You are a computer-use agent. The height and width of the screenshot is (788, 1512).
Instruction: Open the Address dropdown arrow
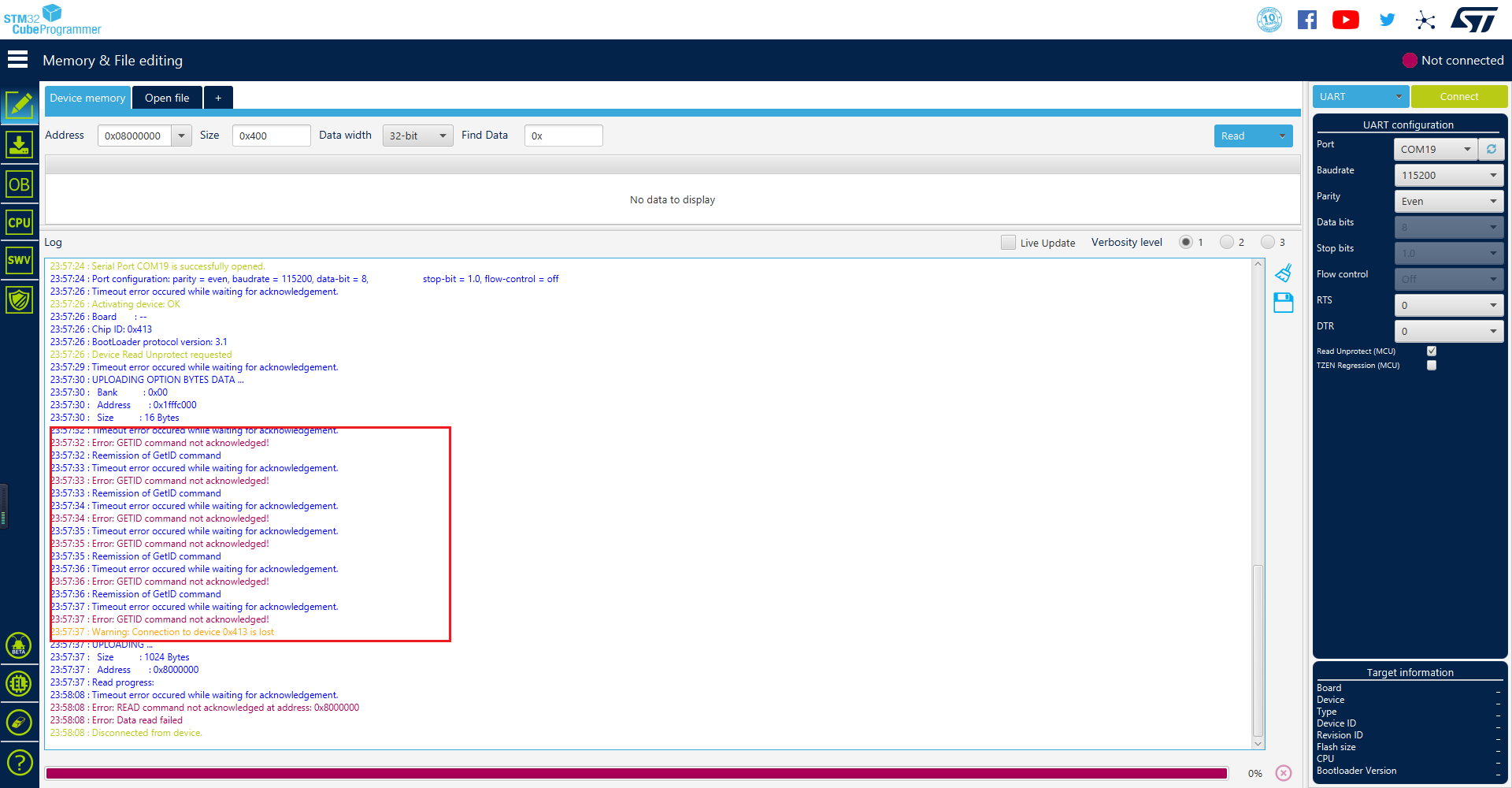point(182,136)
